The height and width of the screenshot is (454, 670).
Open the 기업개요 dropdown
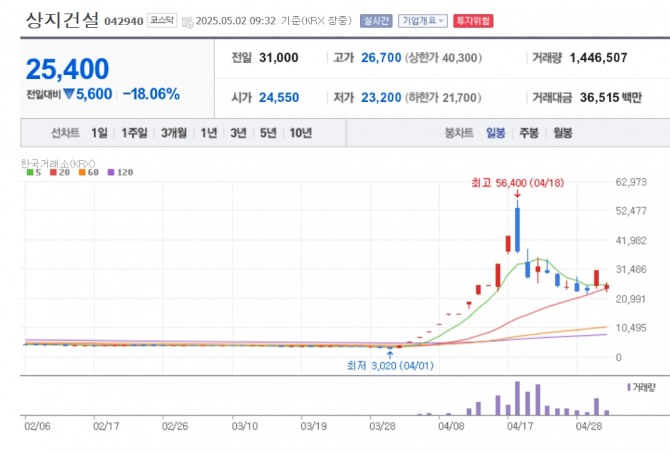pyautogui.click(x=423, y=20)
